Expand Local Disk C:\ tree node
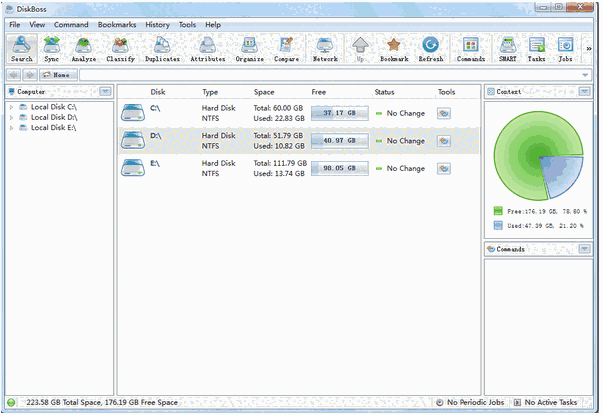Screen dimensions: 603x415 pyautogui.click(x=12, y=107)
